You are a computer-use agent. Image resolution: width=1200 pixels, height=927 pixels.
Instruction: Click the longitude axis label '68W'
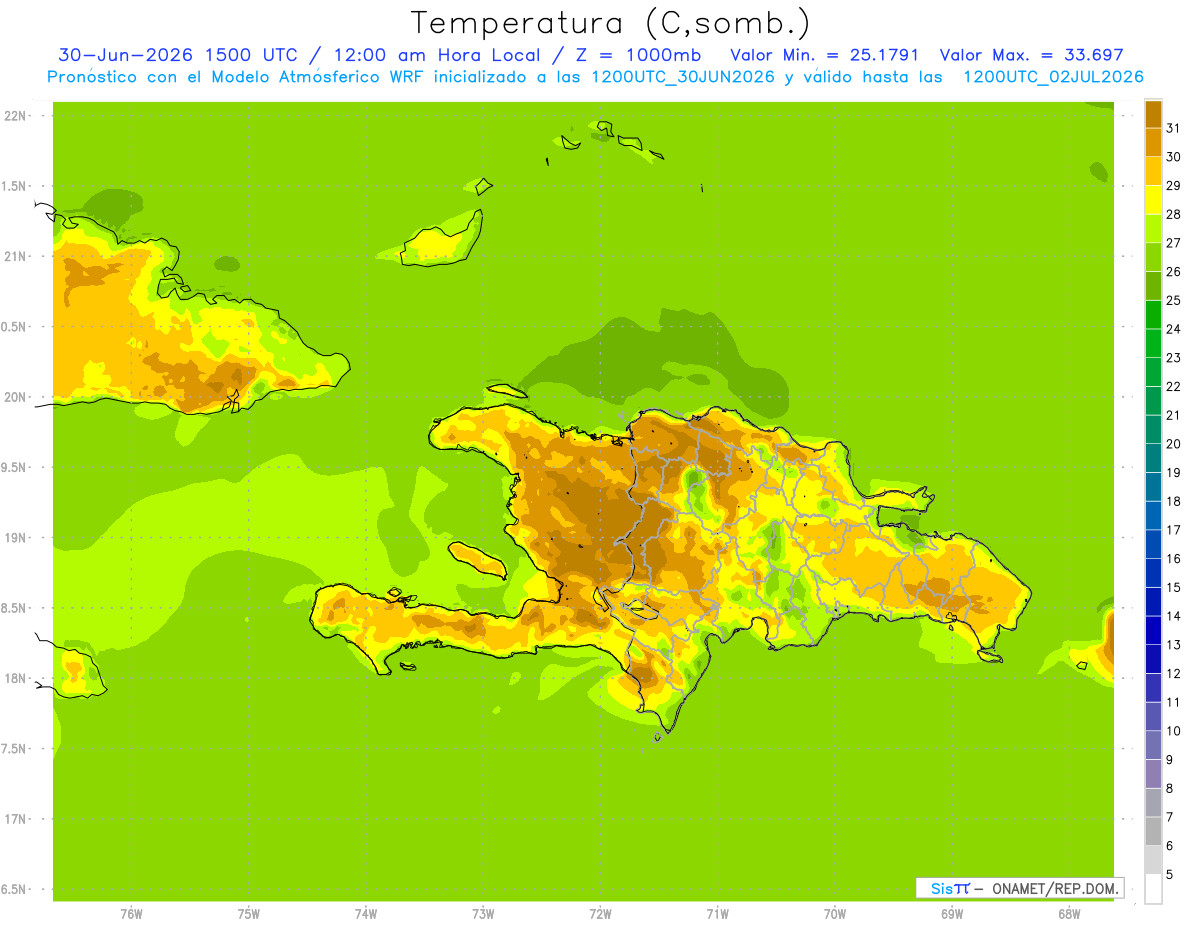tap(1069, 914)
